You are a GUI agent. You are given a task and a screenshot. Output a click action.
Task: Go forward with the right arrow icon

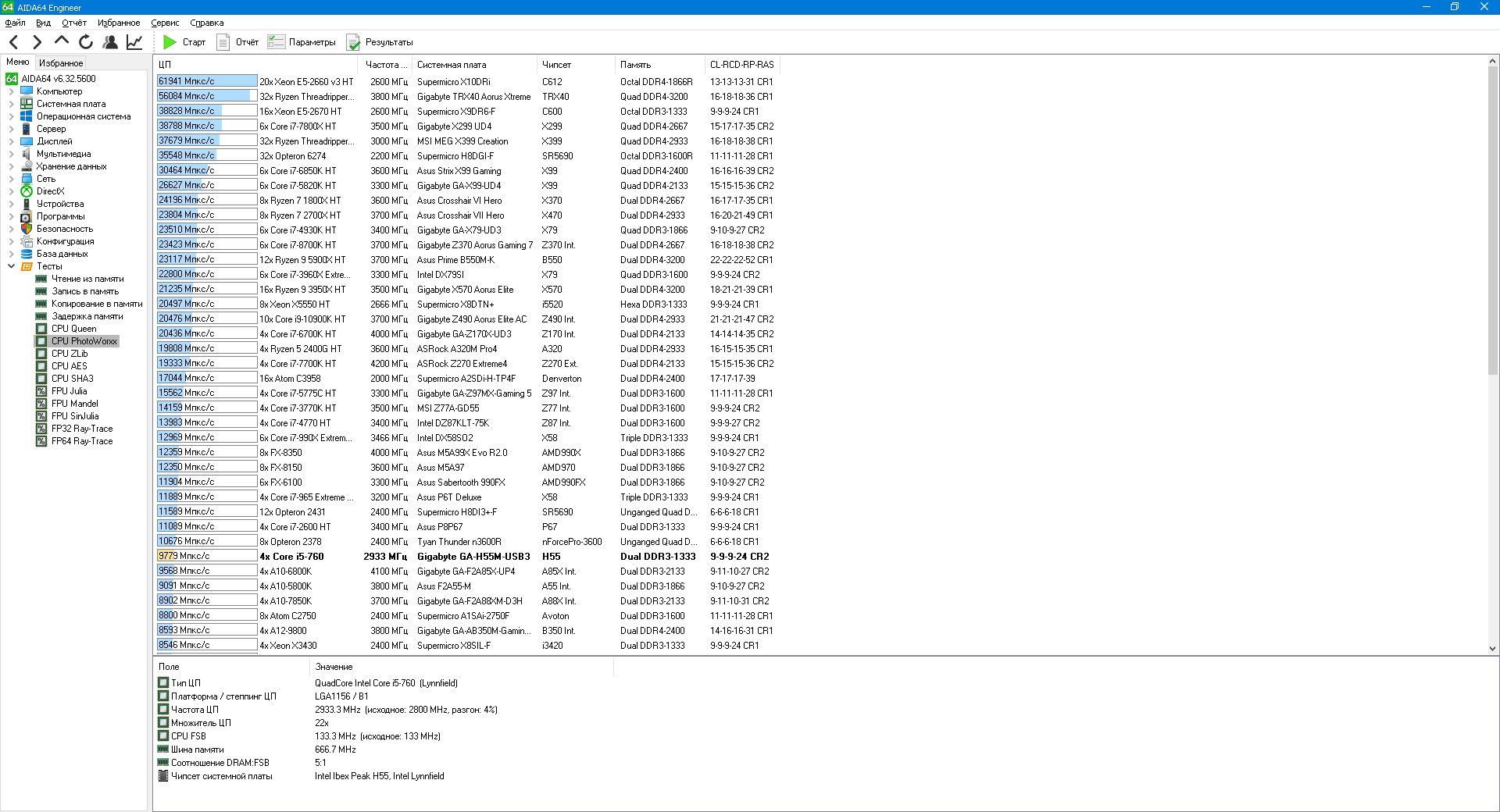coord(37,42)
